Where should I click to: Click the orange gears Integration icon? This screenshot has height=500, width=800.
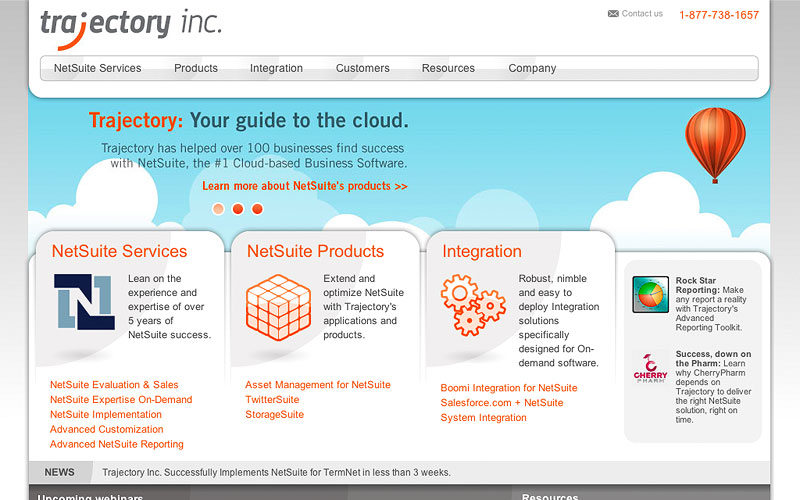click(473, 305)
